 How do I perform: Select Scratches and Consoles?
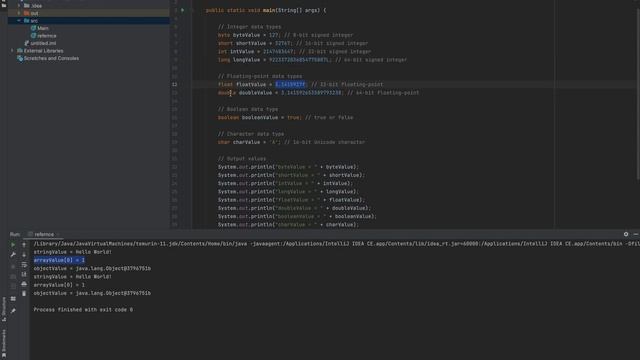(48, 58)
